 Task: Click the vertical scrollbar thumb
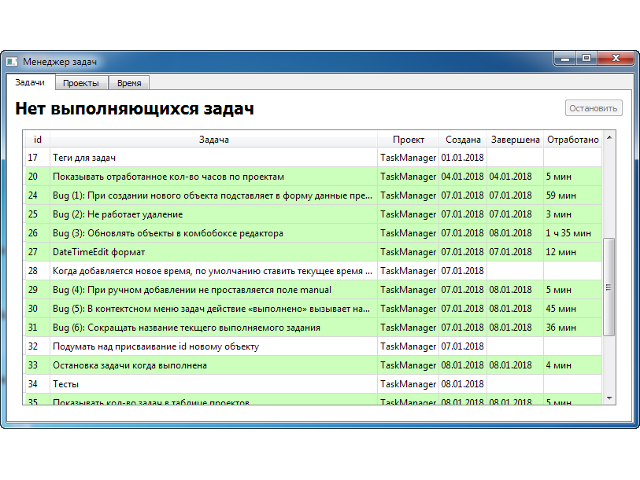tap(609, 287)
